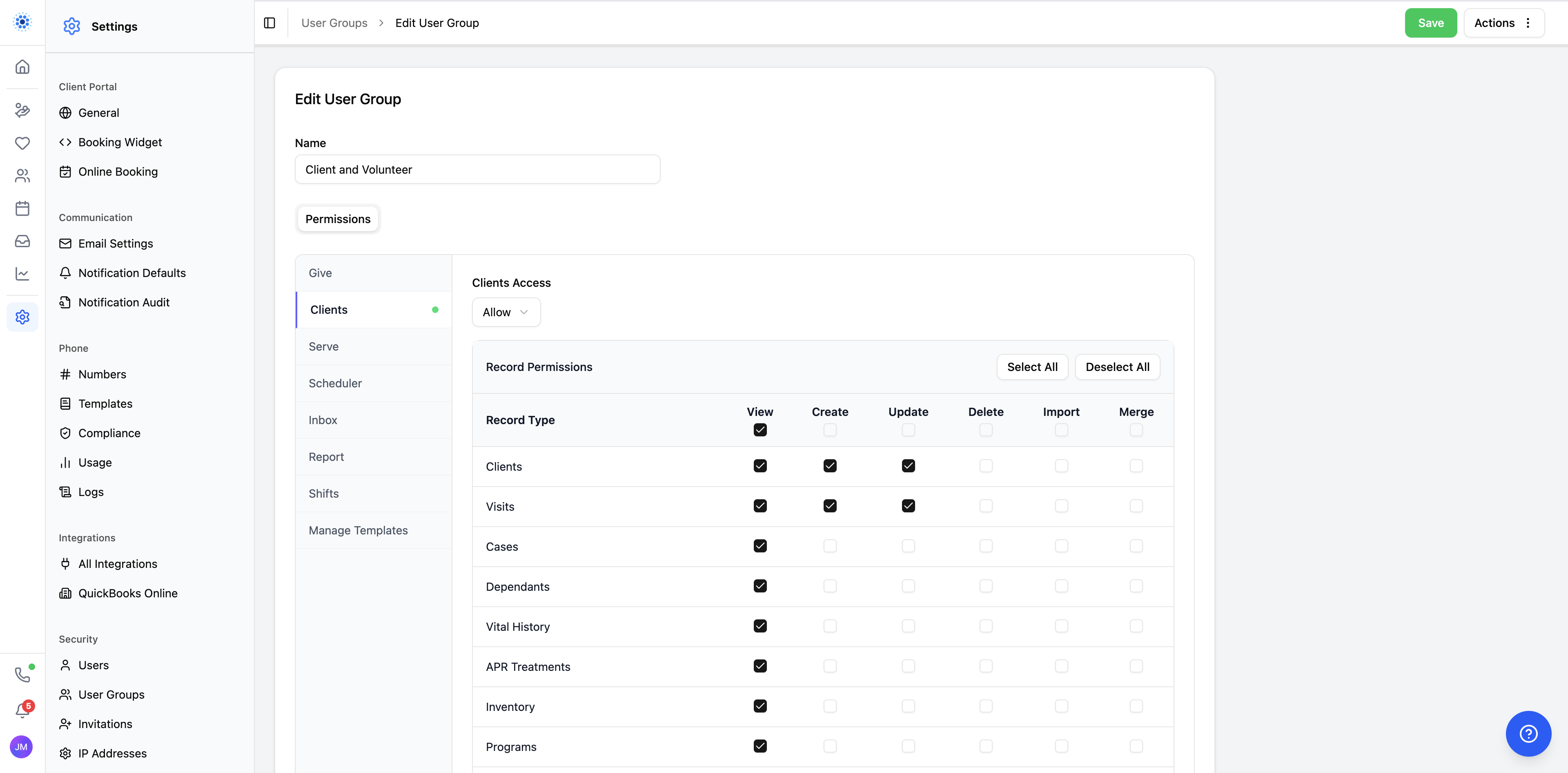Uncheck Create permission for Clients
Image resolution: width=1568 pixels, height=773 pixels.
(830, 465)
